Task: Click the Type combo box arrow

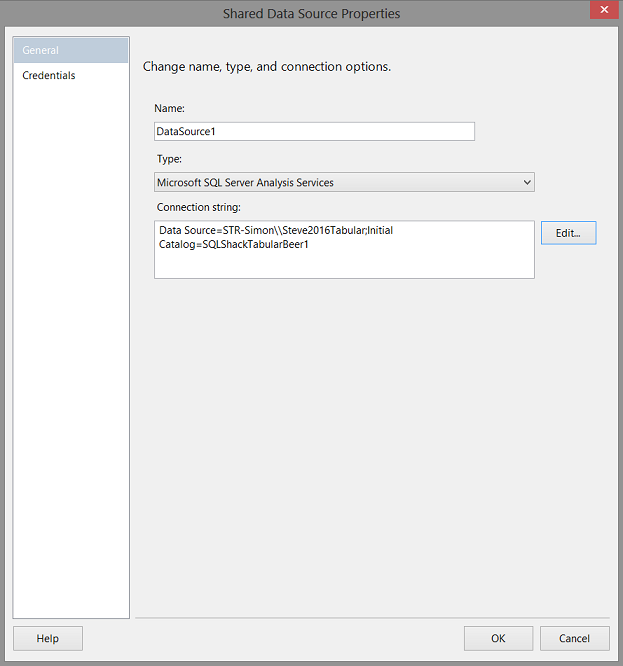Action: [x=527, y=182]
